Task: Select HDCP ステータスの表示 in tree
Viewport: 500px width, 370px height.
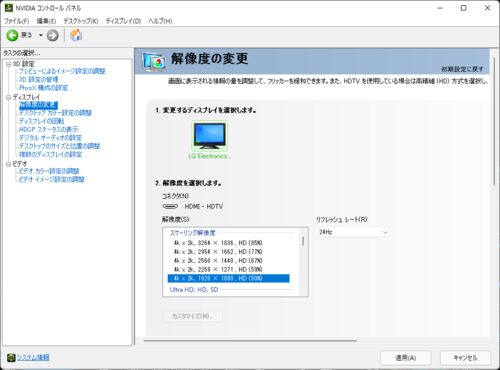Action: point(48,129)
